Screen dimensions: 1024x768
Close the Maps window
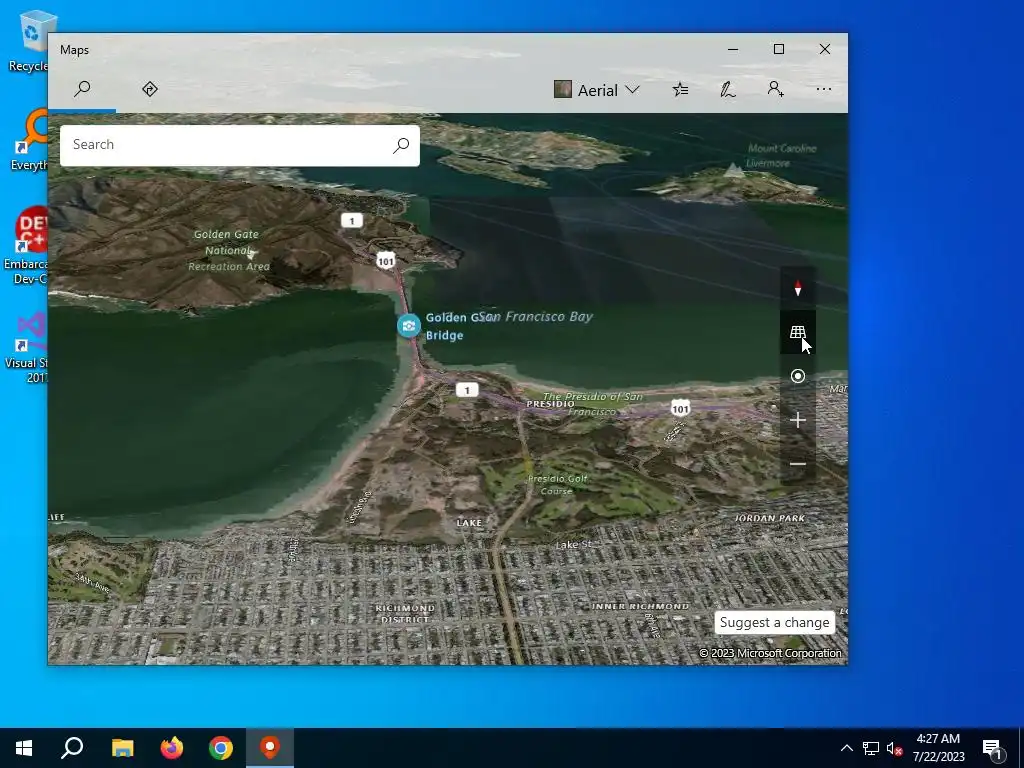[825, 50]
